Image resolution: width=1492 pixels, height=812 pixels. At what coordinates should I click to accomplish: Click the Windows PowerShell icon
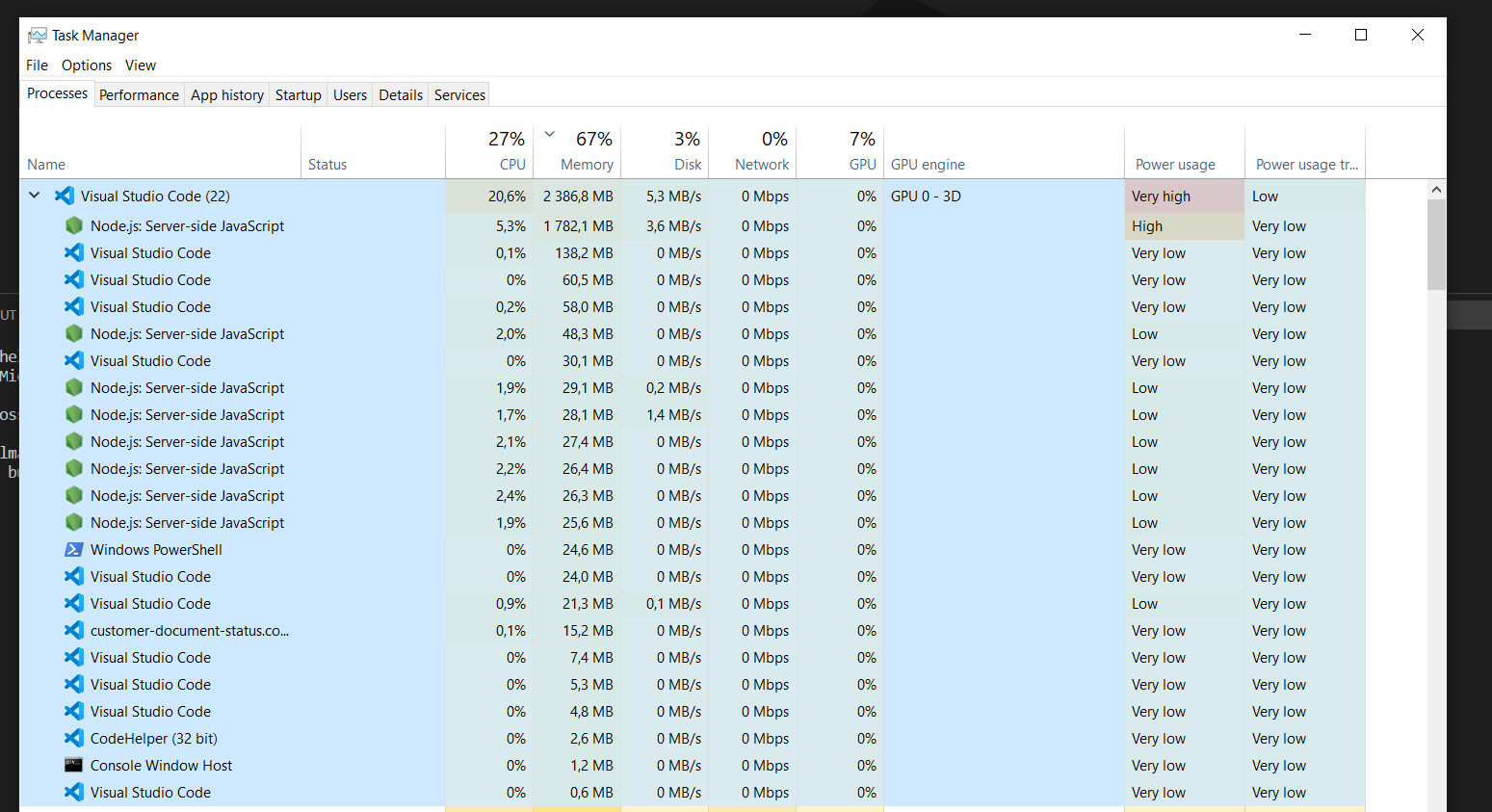click(x=74, y=549)
